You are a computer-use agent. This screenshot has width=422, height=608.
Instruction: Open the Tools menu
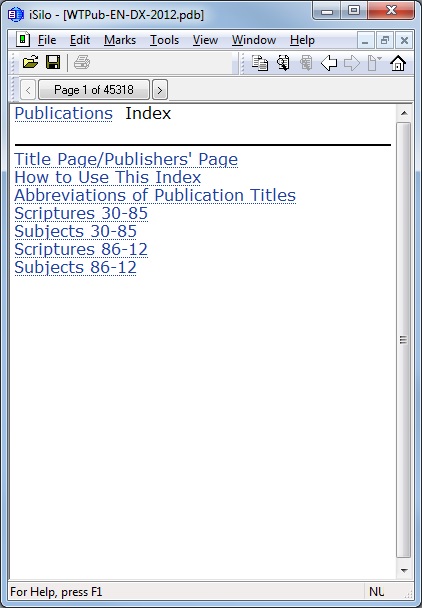(x=164, y=40)
